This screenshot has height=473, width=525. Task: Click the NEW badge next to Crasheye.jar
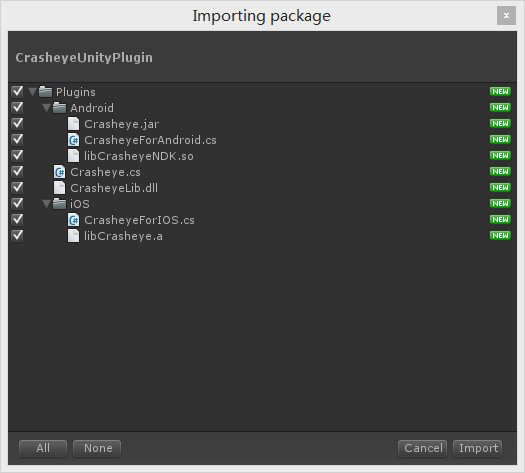tap(500, 124)
